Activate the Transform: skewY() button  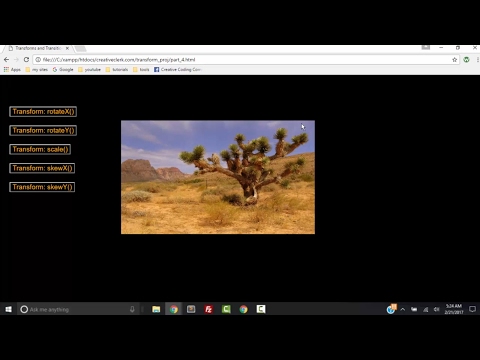tap(42, 187)
